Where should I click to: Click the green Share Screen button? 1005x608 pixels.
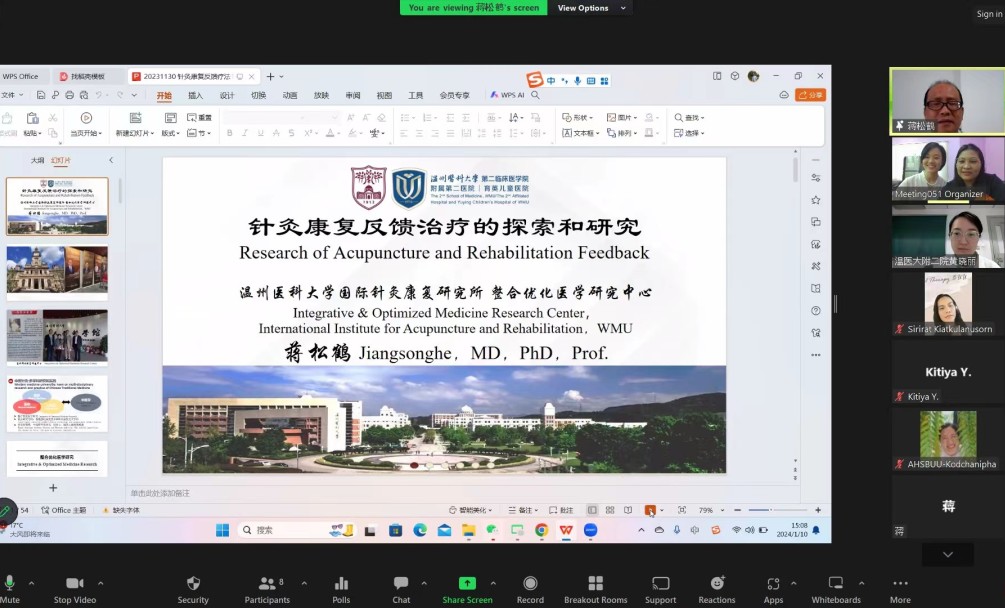[467, 585]
